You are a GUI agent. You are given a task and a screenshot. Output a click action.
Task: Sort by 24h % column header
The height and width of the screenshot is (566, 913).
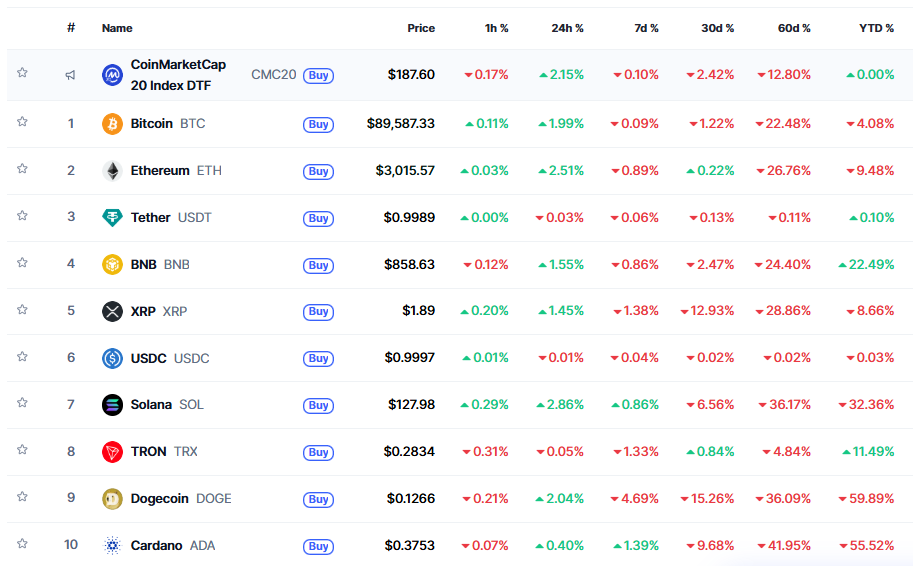tap(567, 28)
